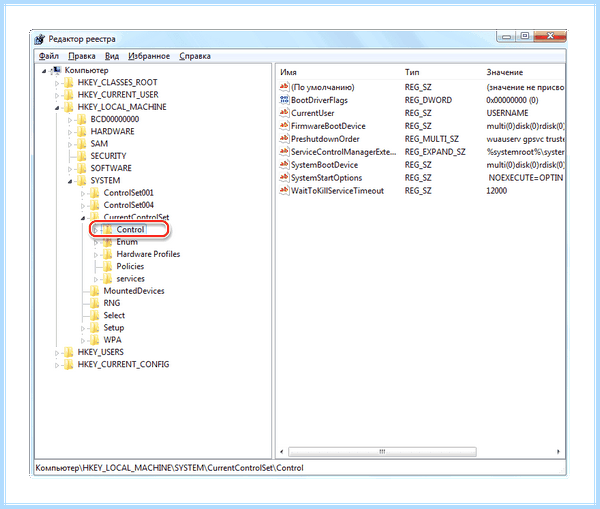Click the SAM folder icon
The height and width of the screenshot is (509, 600).
pos(81,144)
